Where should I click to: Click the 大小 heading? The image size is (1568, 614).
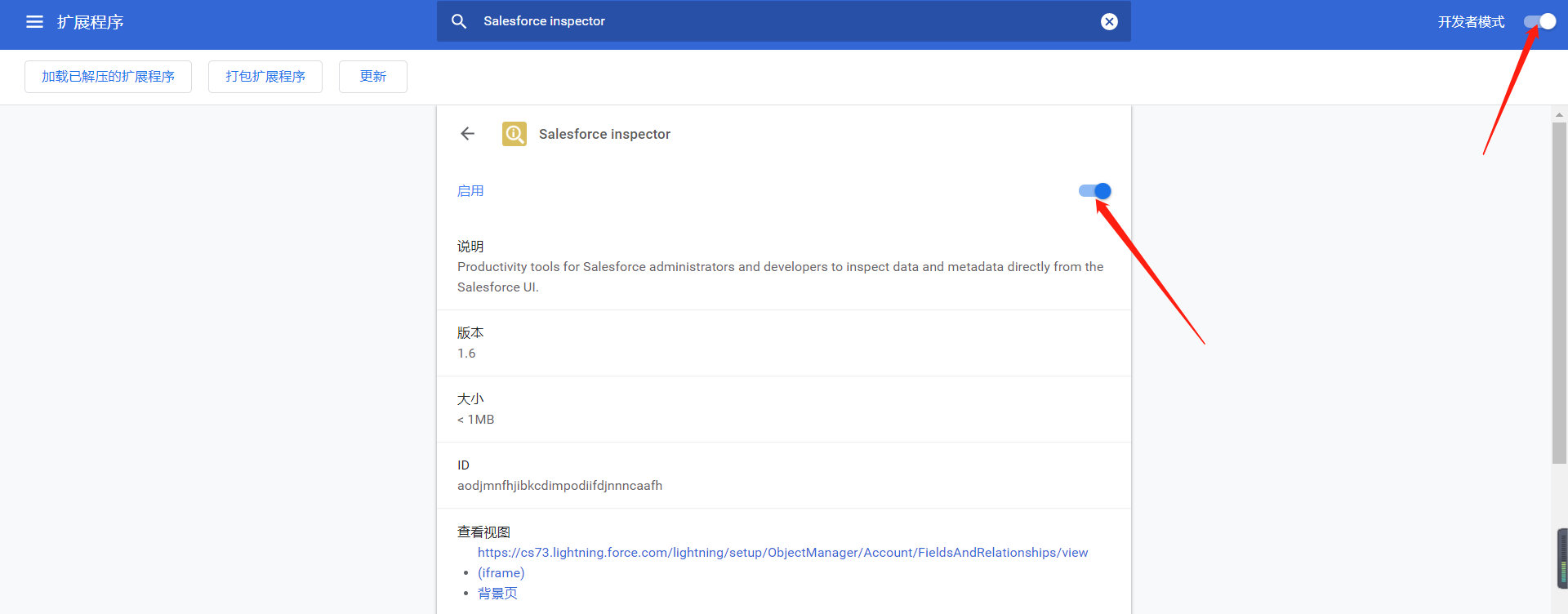[470, 399]
